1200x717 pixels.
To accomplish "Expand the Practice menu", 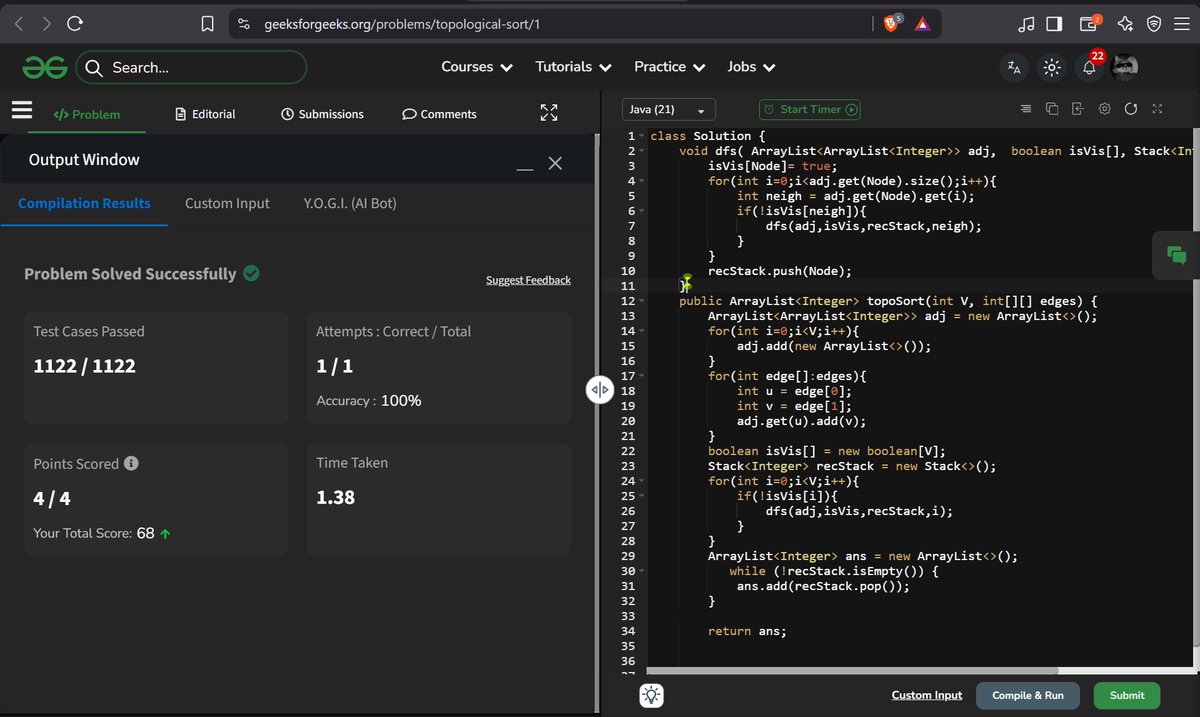I will [x=670, y=67].
